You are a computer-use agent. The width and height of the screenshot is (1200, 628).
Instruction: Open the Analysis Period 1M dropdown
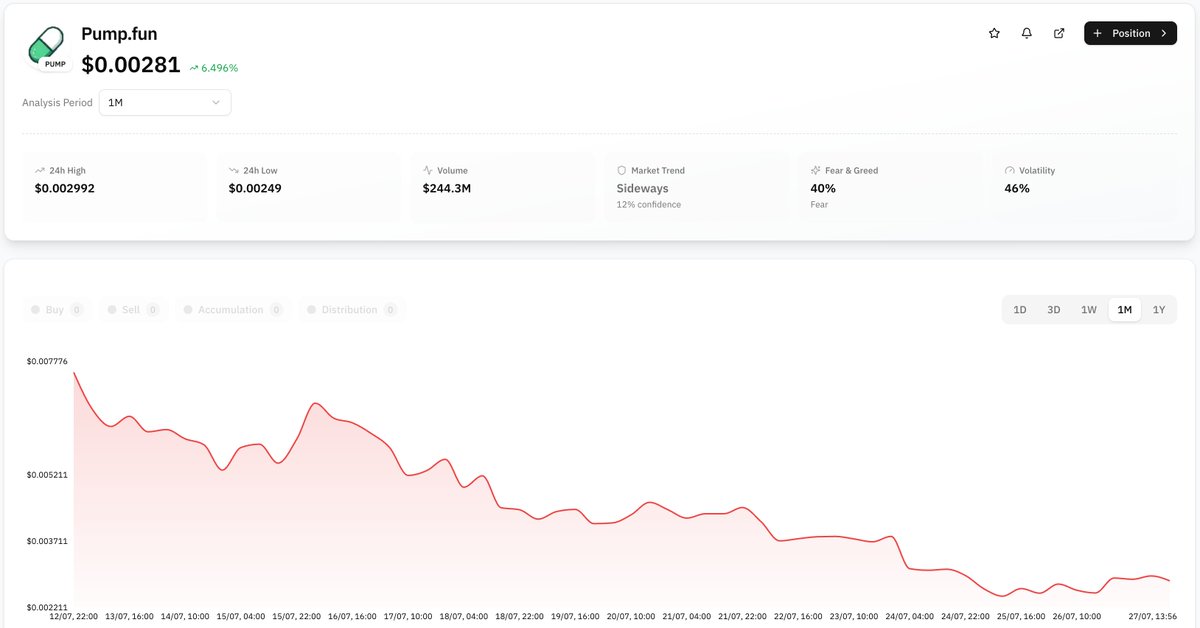tap(165, 102)
